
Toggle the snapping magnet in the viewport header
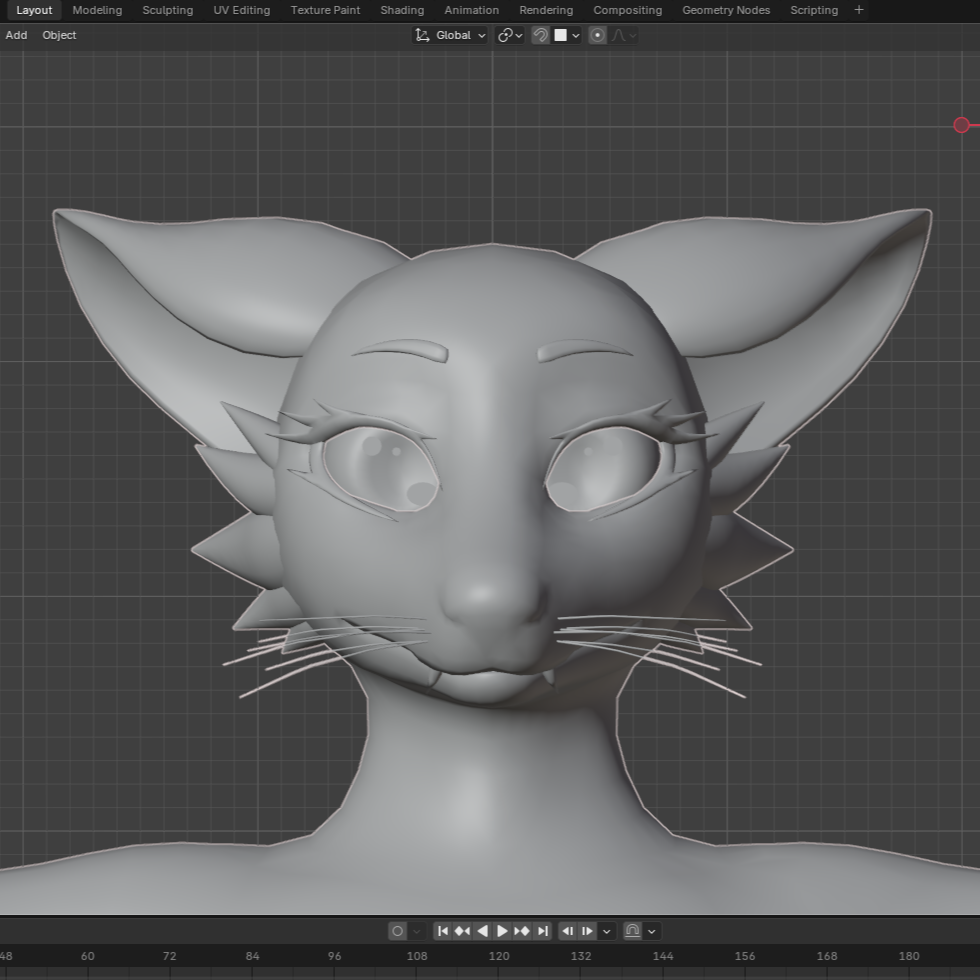coord(541,36)
